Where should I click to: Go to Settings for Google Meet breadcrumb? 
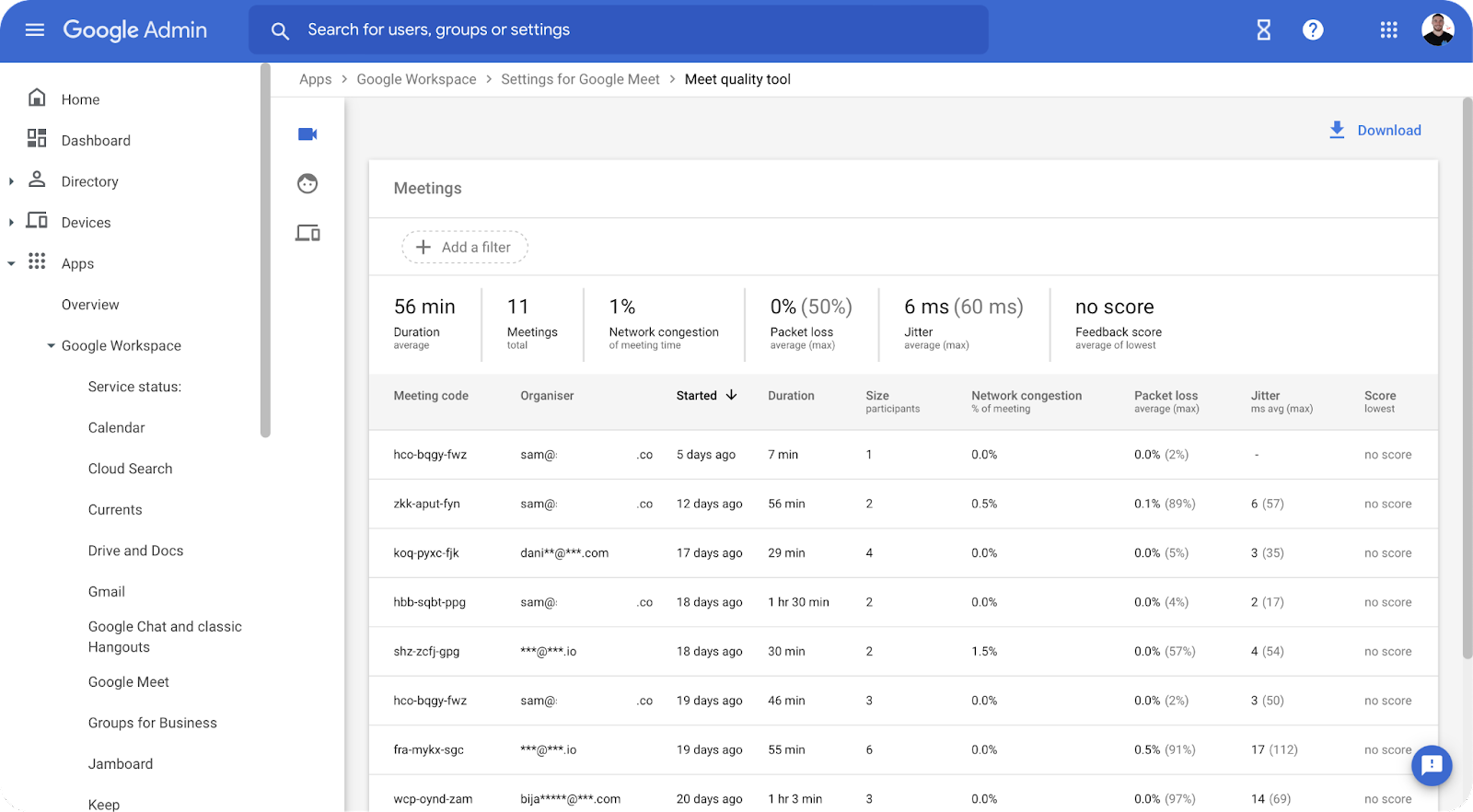(580, 79)
